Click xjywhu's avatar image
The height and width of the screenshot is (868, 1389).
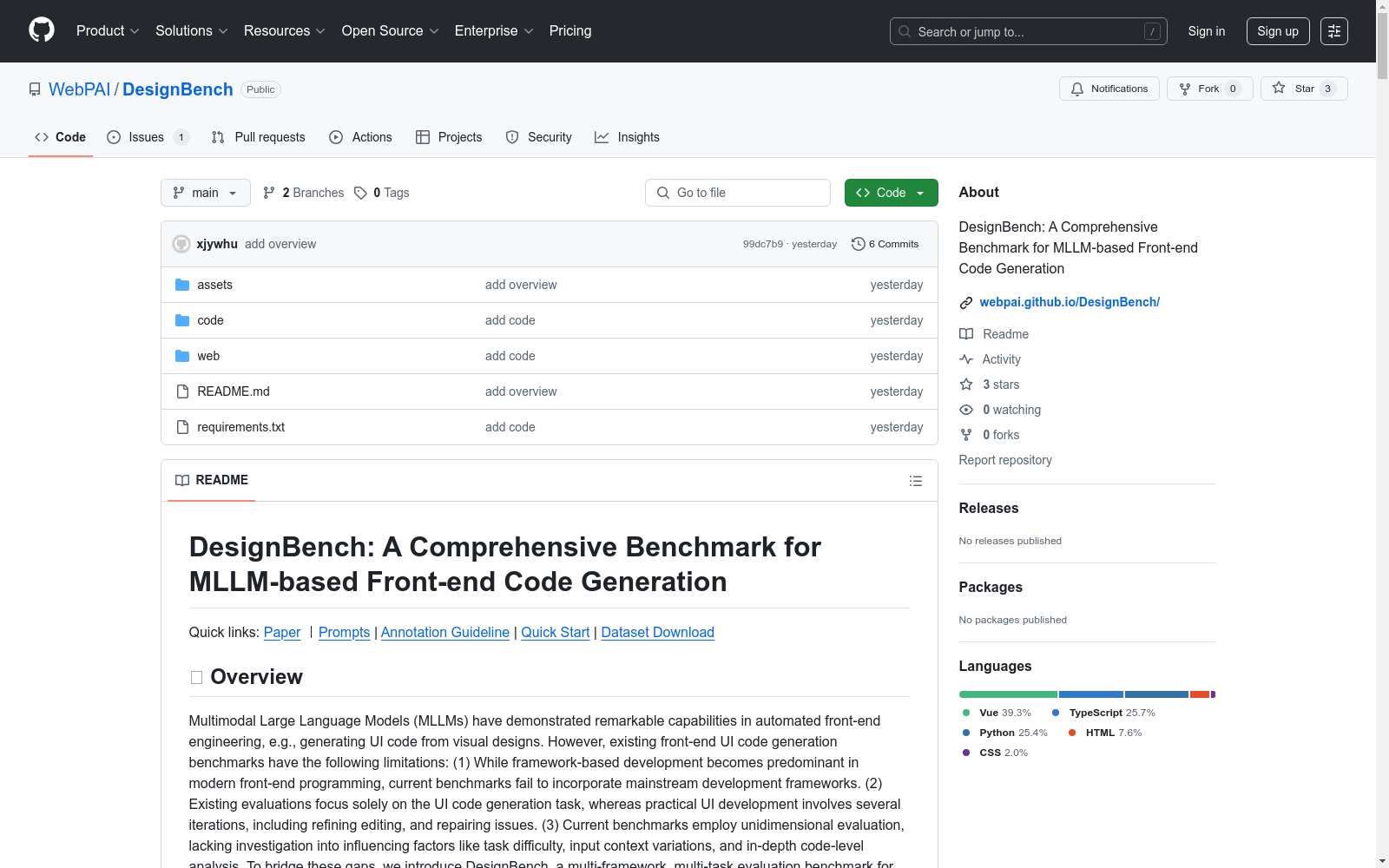pyautogui.click(x=181, y=244)
